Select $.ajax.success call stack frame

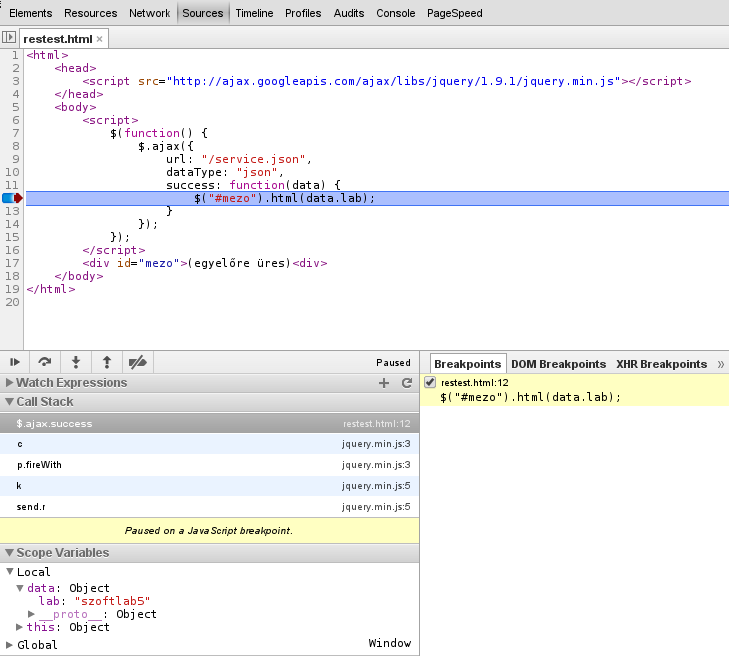coord(209,424)
